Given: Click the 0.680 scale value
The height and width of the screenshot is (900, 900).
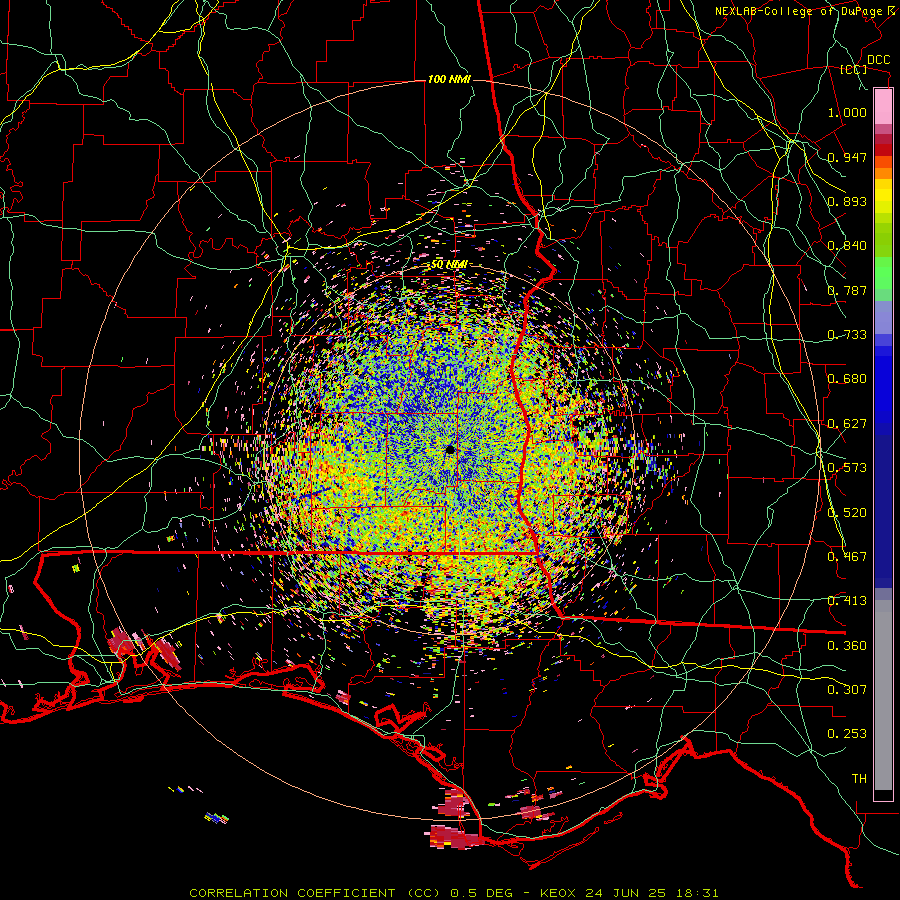Looking at the screenshot, I should pyautogui.click(x=847, y=379).
